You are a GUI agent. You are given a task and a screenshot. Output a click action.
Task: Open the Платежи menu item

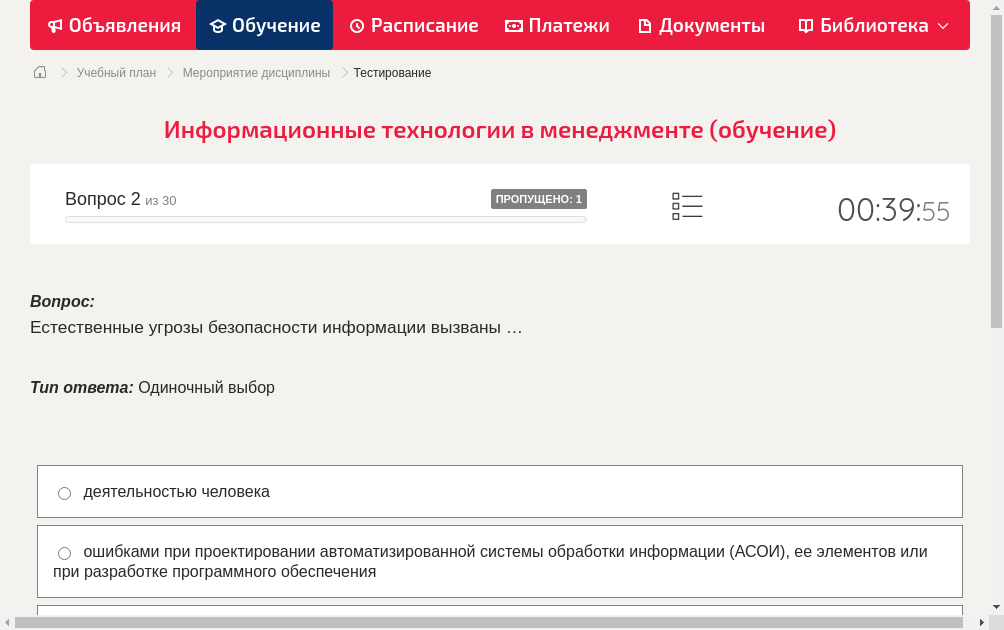click(x=557, y=25)
